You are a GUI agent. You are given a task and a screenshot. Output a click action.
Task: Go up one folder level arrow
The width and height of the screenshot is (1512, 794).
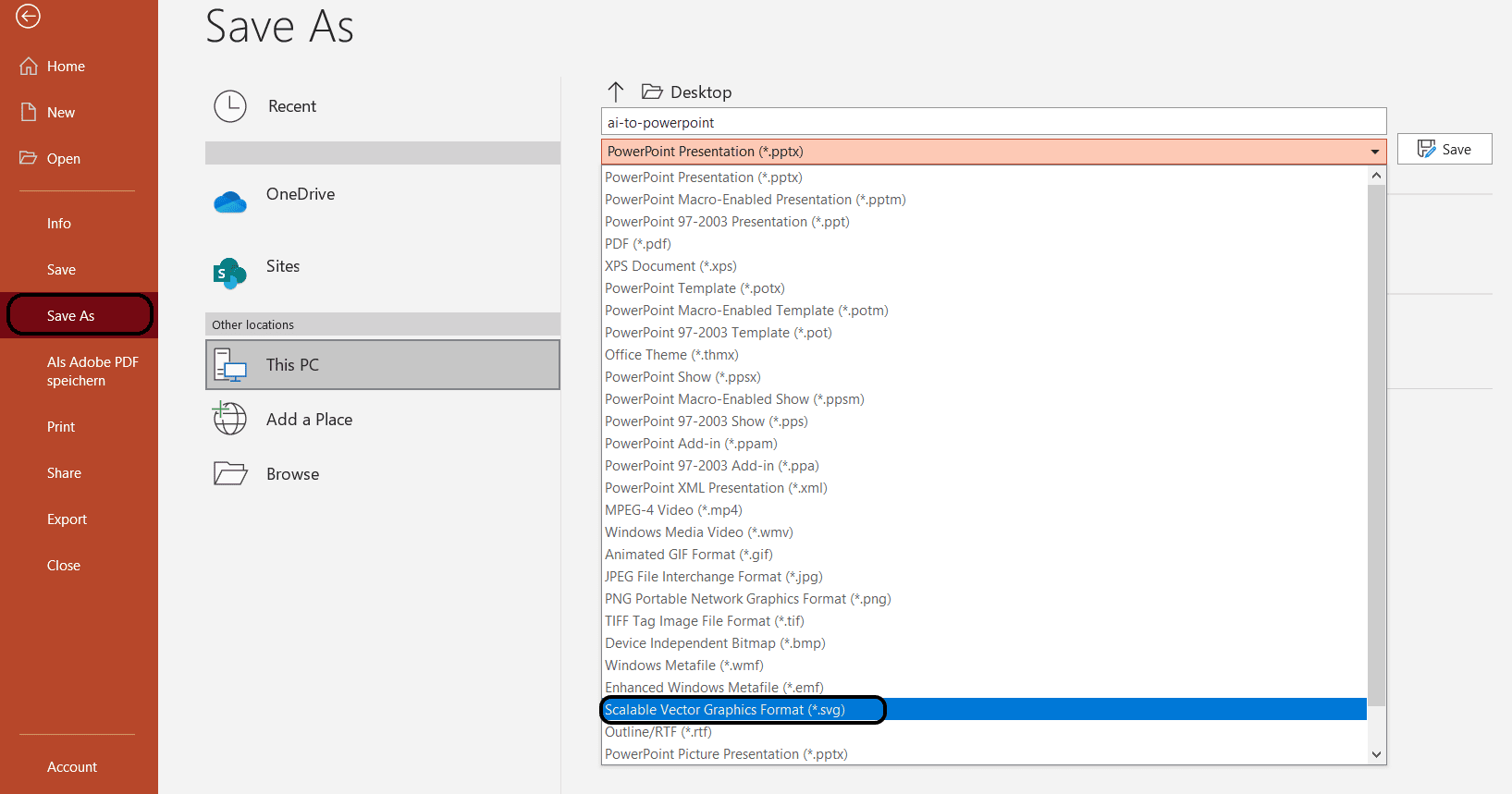pos(616,92)
